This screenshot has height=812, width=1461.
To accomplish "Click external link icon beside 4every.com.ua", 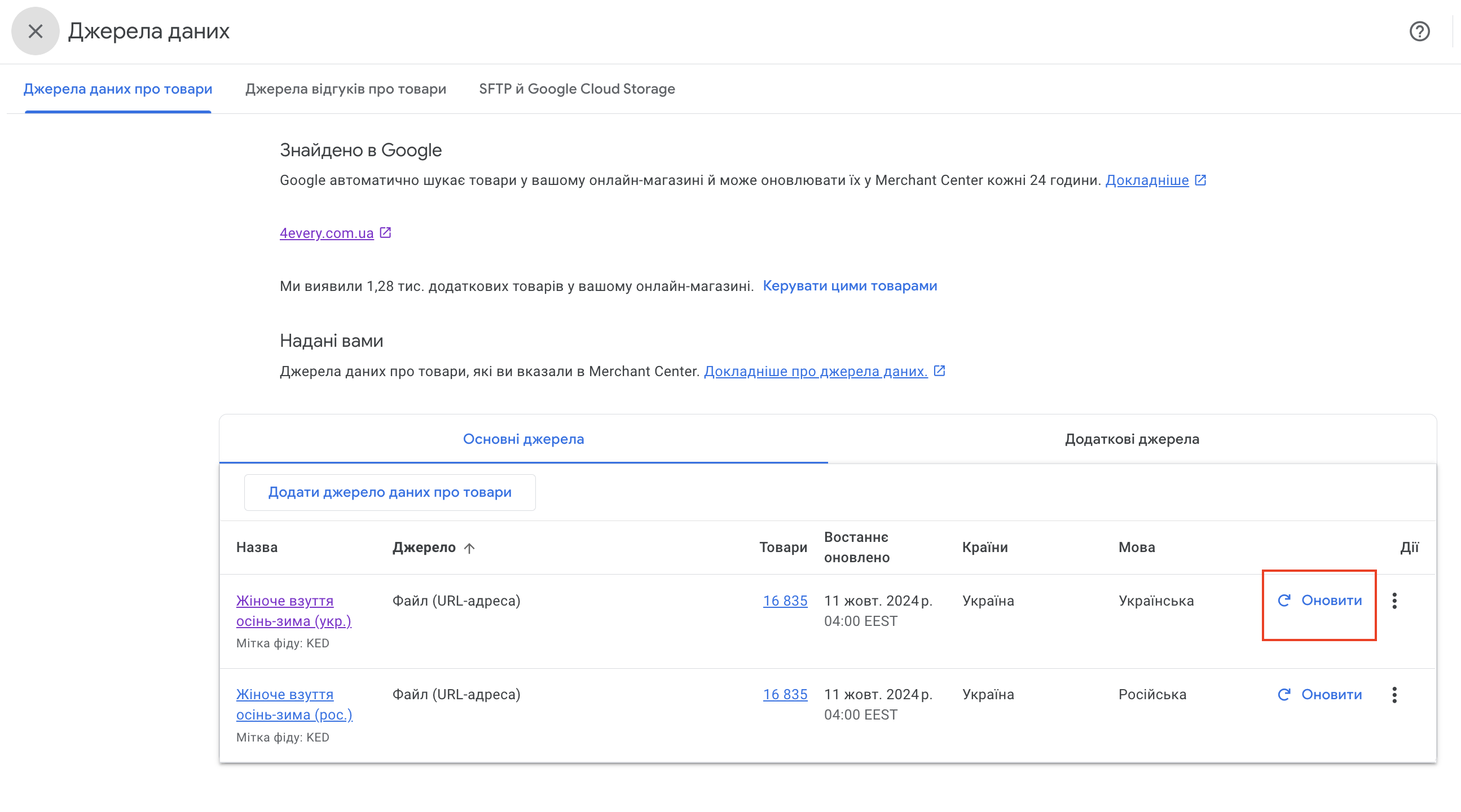I will (x=385, y=232).
